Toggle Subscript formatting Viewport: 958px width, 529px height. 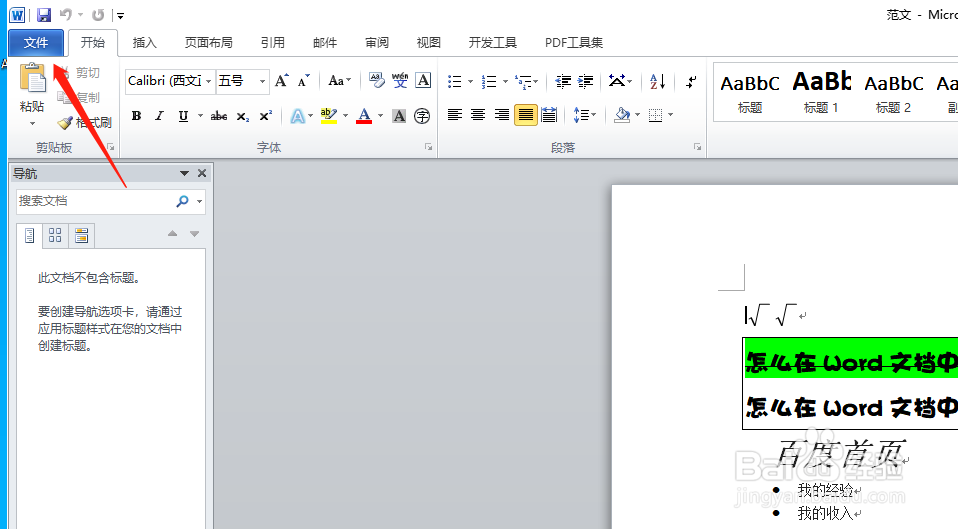coord(243,116)
